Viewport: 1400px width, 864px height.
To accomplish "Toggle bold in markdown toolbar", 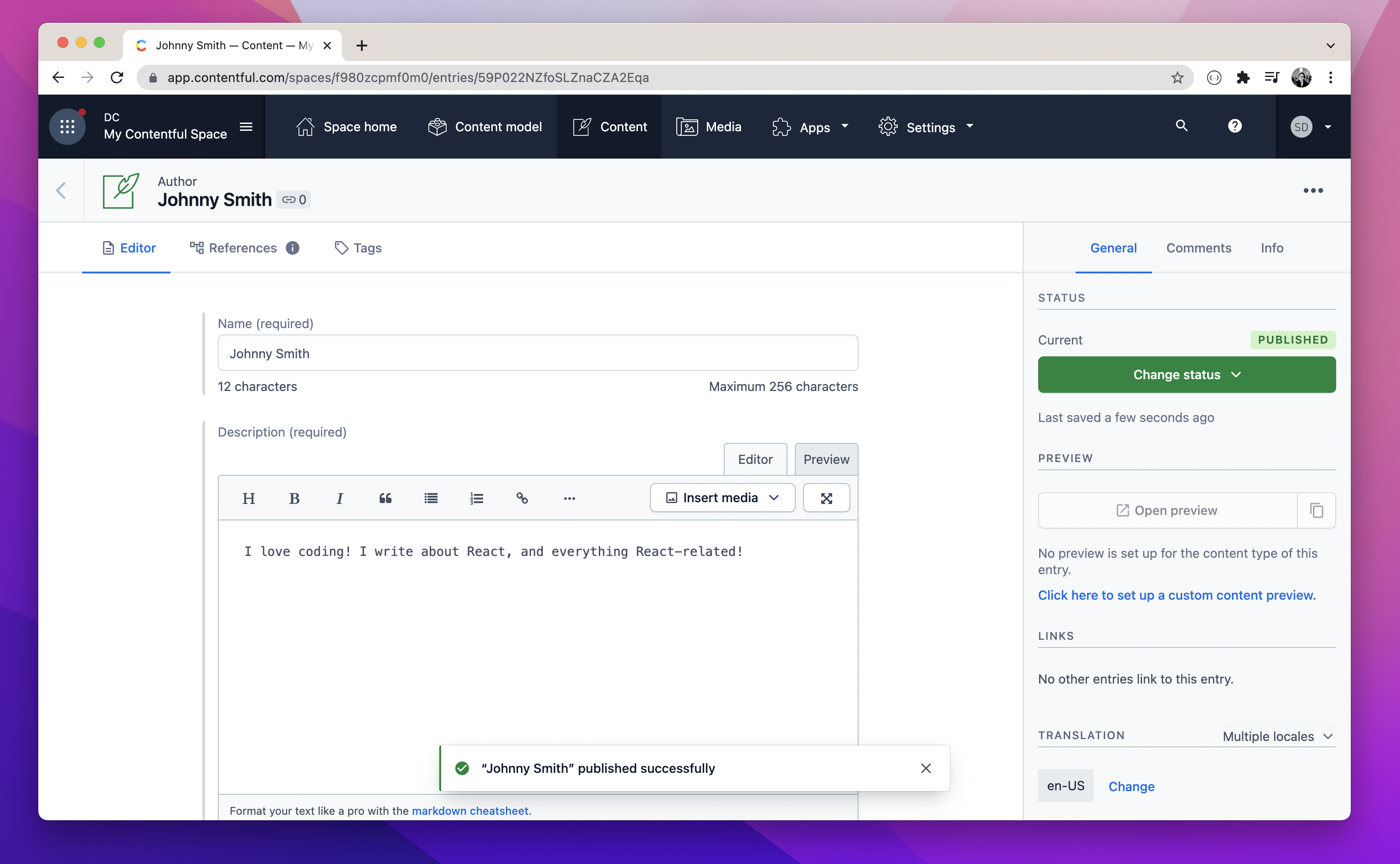I will click(x=294, y=498).
